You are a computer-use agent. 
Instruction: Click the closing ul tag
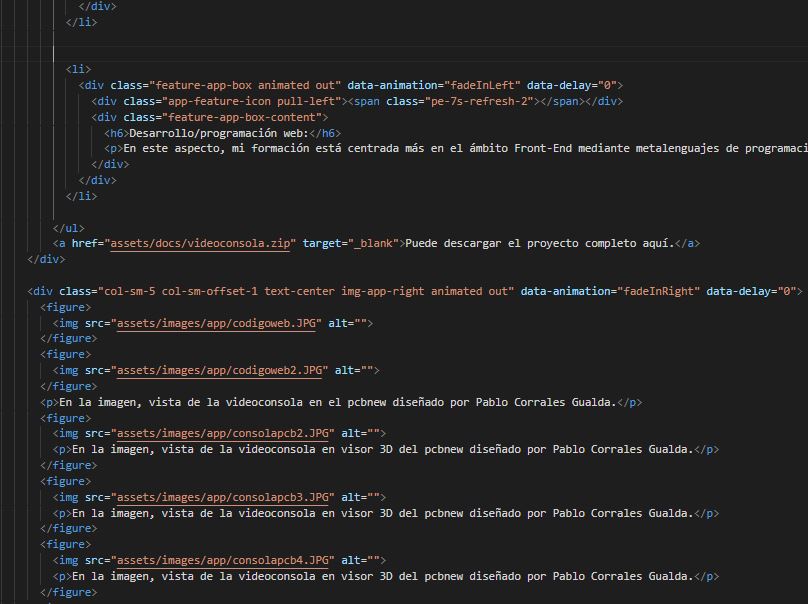[69, 228]
